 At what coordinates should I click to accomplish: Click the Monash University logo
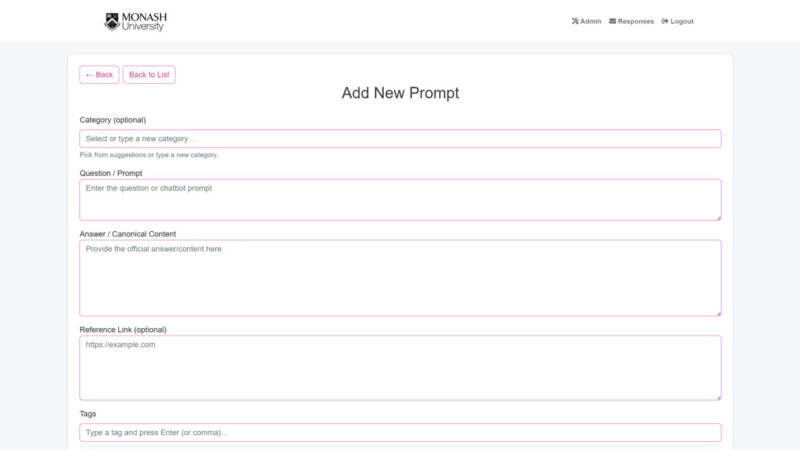[x=134, y=21]
